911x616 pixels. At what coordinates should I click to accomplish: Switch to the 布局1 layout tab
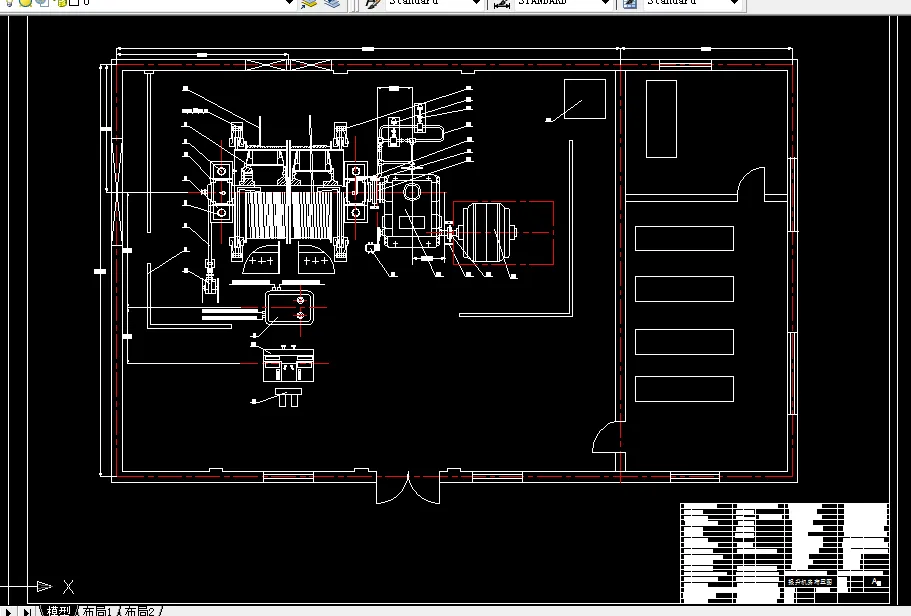coord(97,611)
